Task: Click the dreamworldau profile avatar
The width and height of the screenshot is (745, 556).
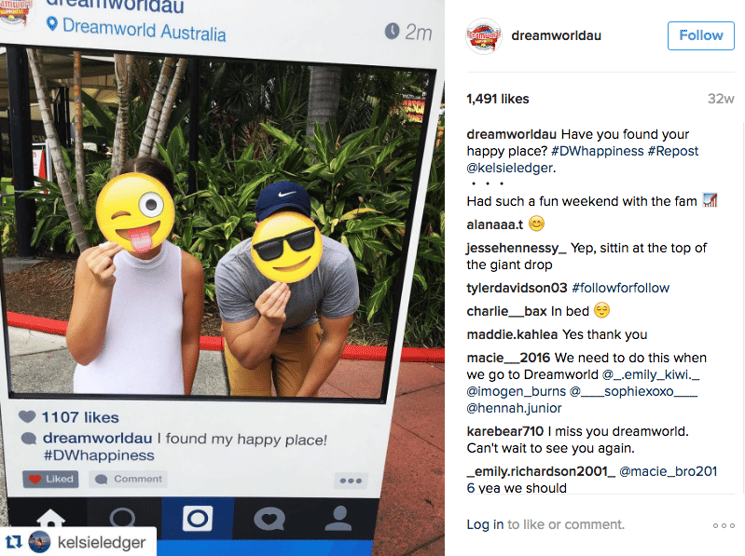Action: [484, 36]
